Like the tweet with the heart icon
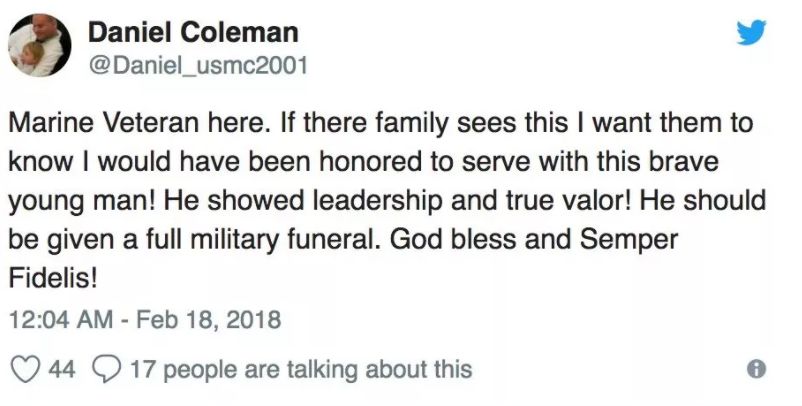 [x=26, y=369]
